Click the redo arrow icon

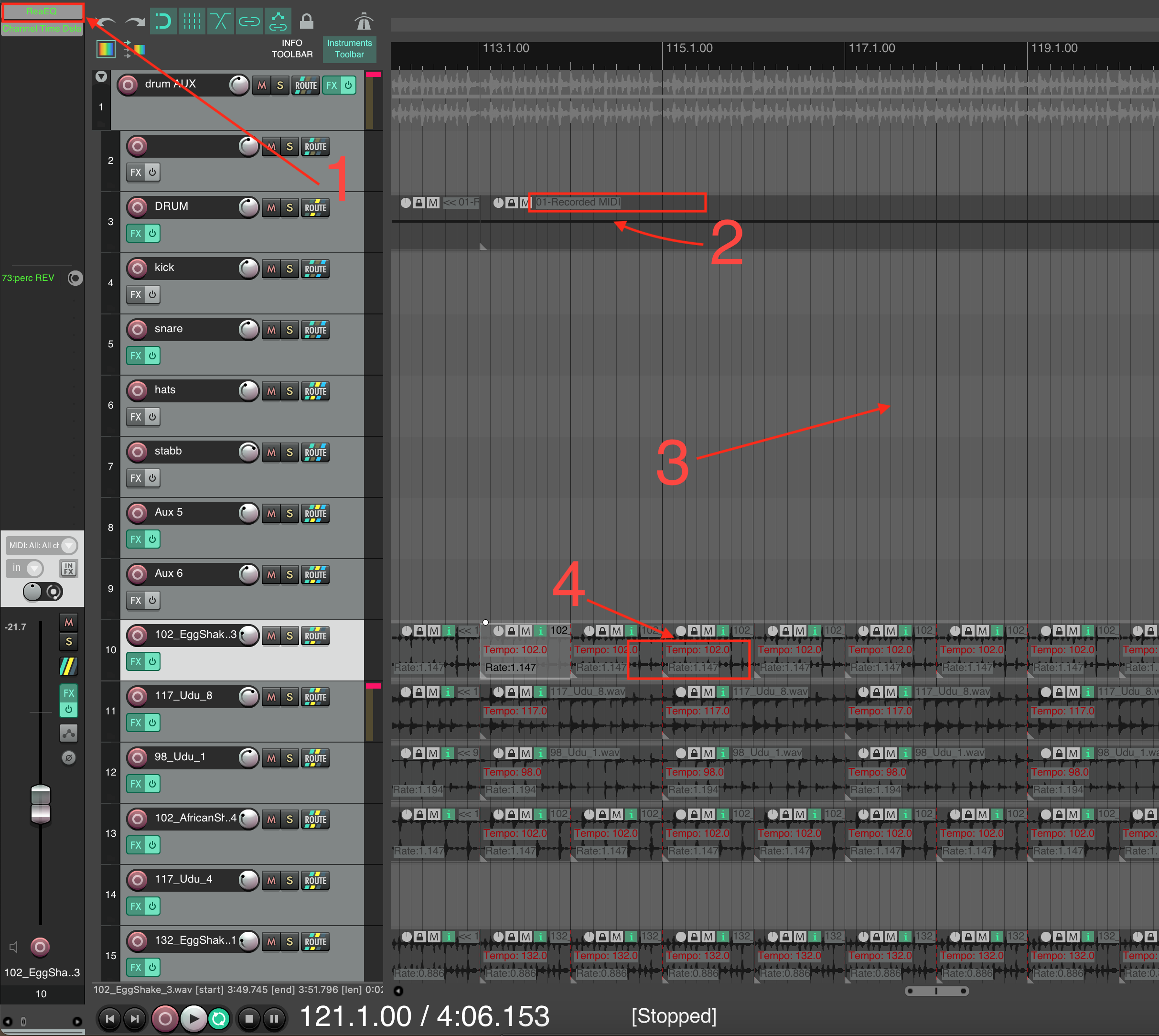click(x=135, y=22)
